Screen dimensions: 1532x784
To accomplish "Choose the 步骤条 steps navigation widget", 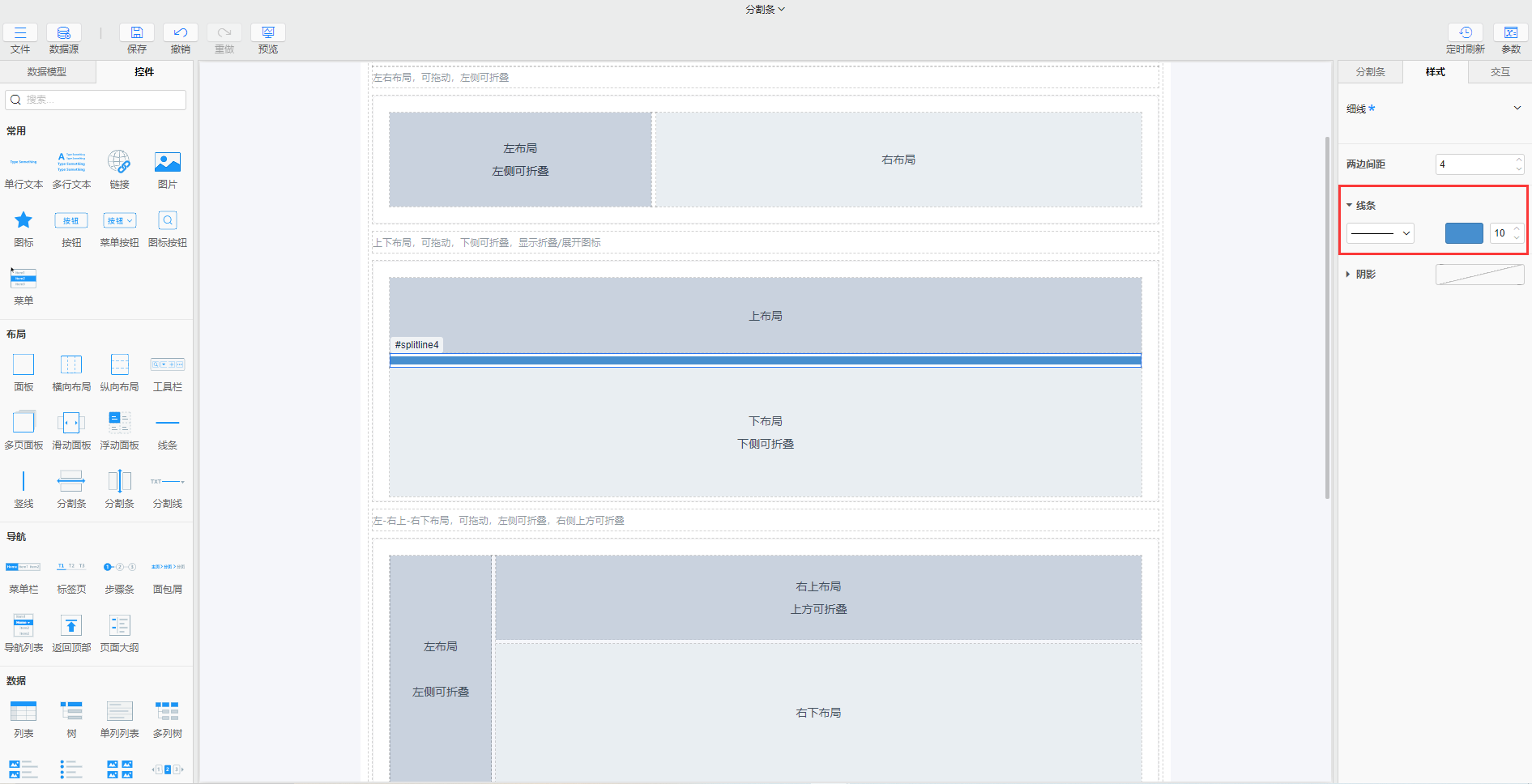I will (119, 567).
